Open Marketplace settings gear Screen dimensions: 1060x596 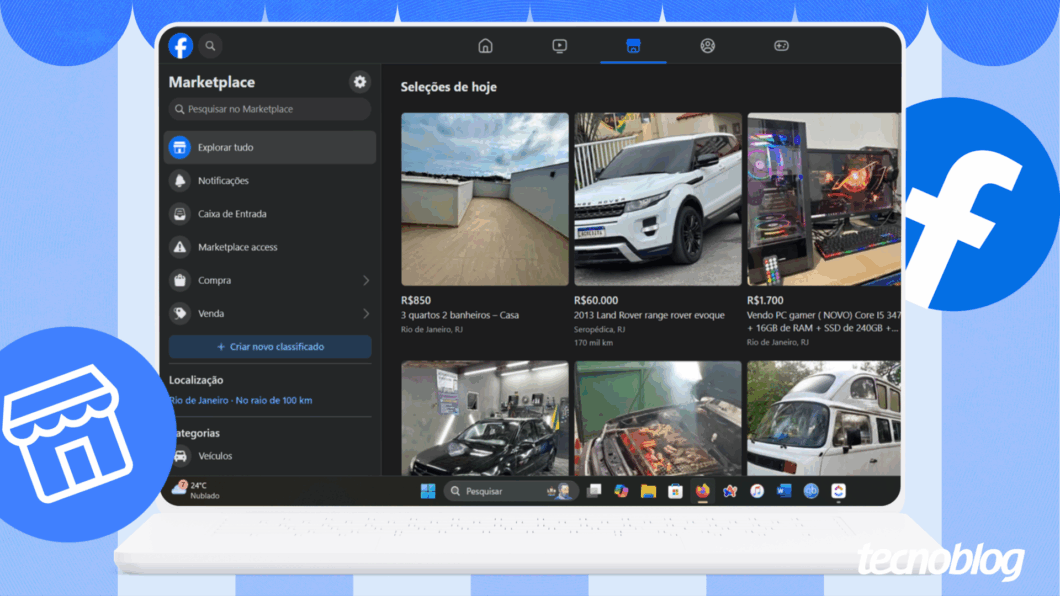[x=360, y=82]
